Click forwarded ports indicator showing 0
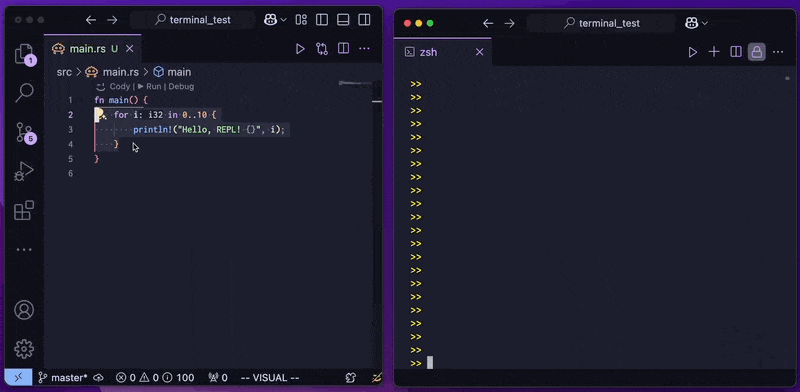 (218, 378)
